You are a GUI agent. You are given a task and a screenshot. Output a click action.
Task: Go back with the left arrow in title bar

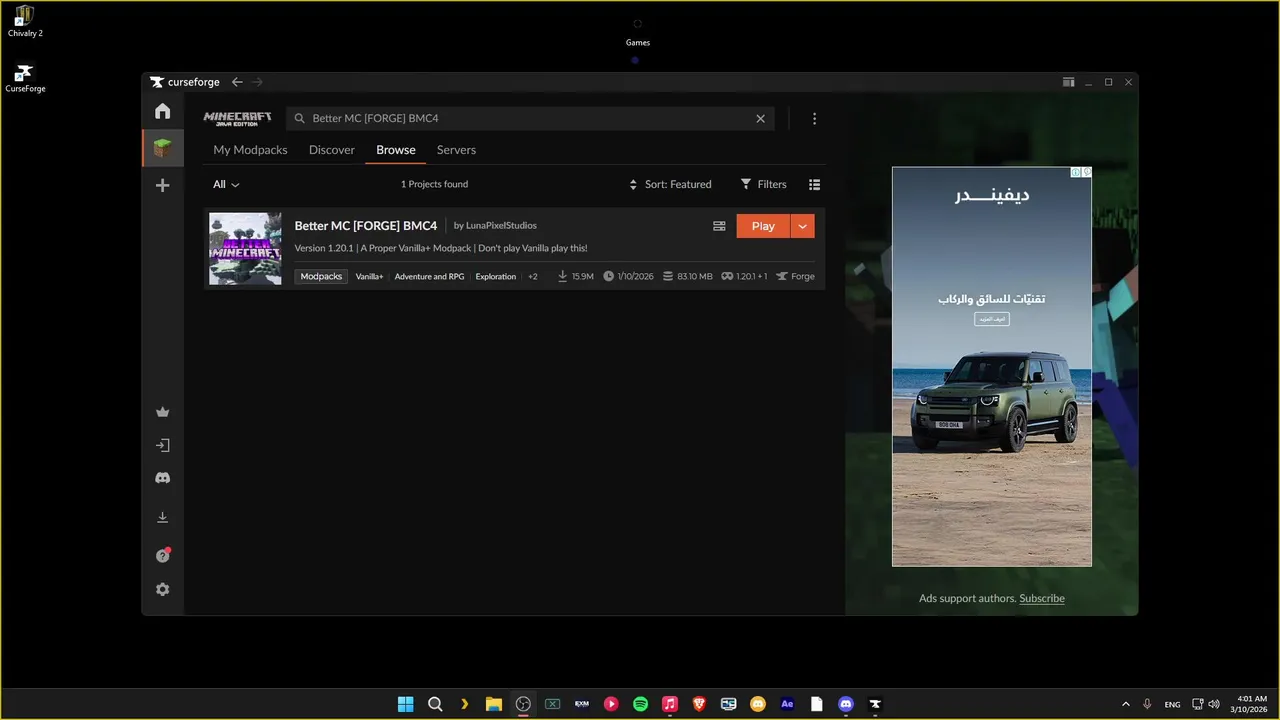[237, 82]
